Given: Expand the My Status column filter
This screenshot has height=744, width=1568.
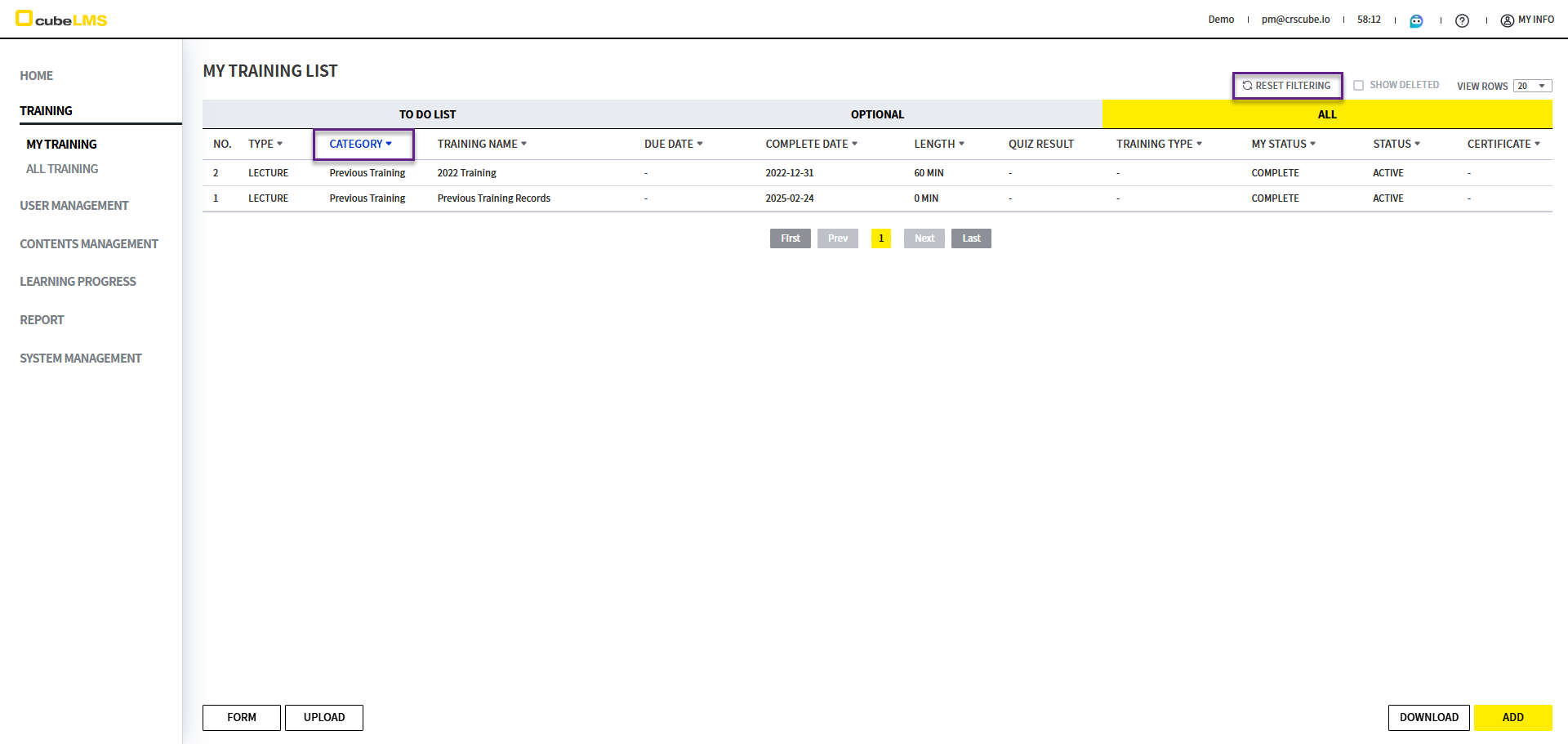Looking at the screenshot, I should pos(1312,144).
